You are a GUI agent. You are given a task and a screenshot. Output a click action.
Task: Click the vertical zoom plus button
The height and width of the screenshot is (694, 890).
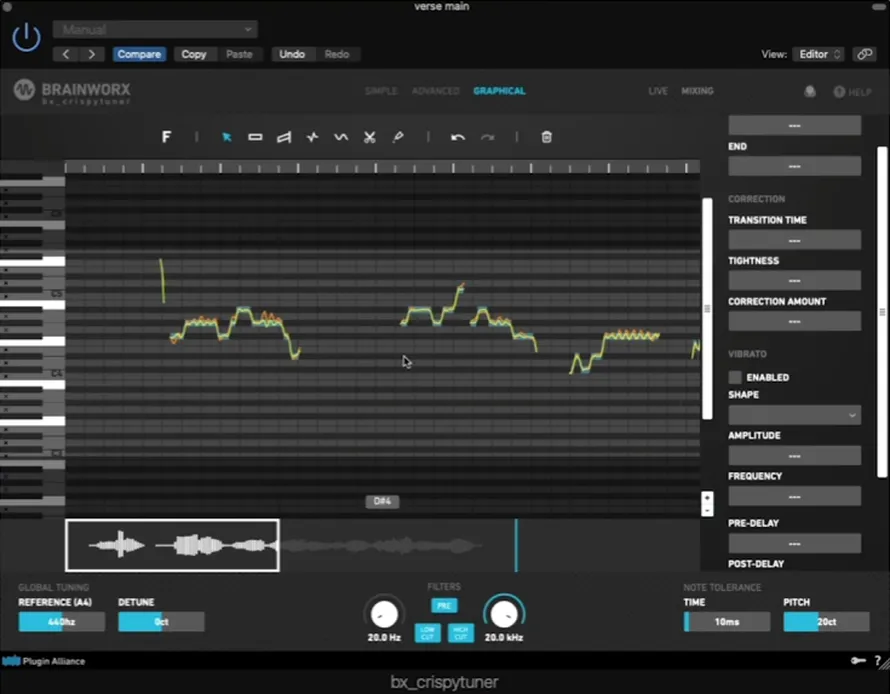tap(707, 498)
